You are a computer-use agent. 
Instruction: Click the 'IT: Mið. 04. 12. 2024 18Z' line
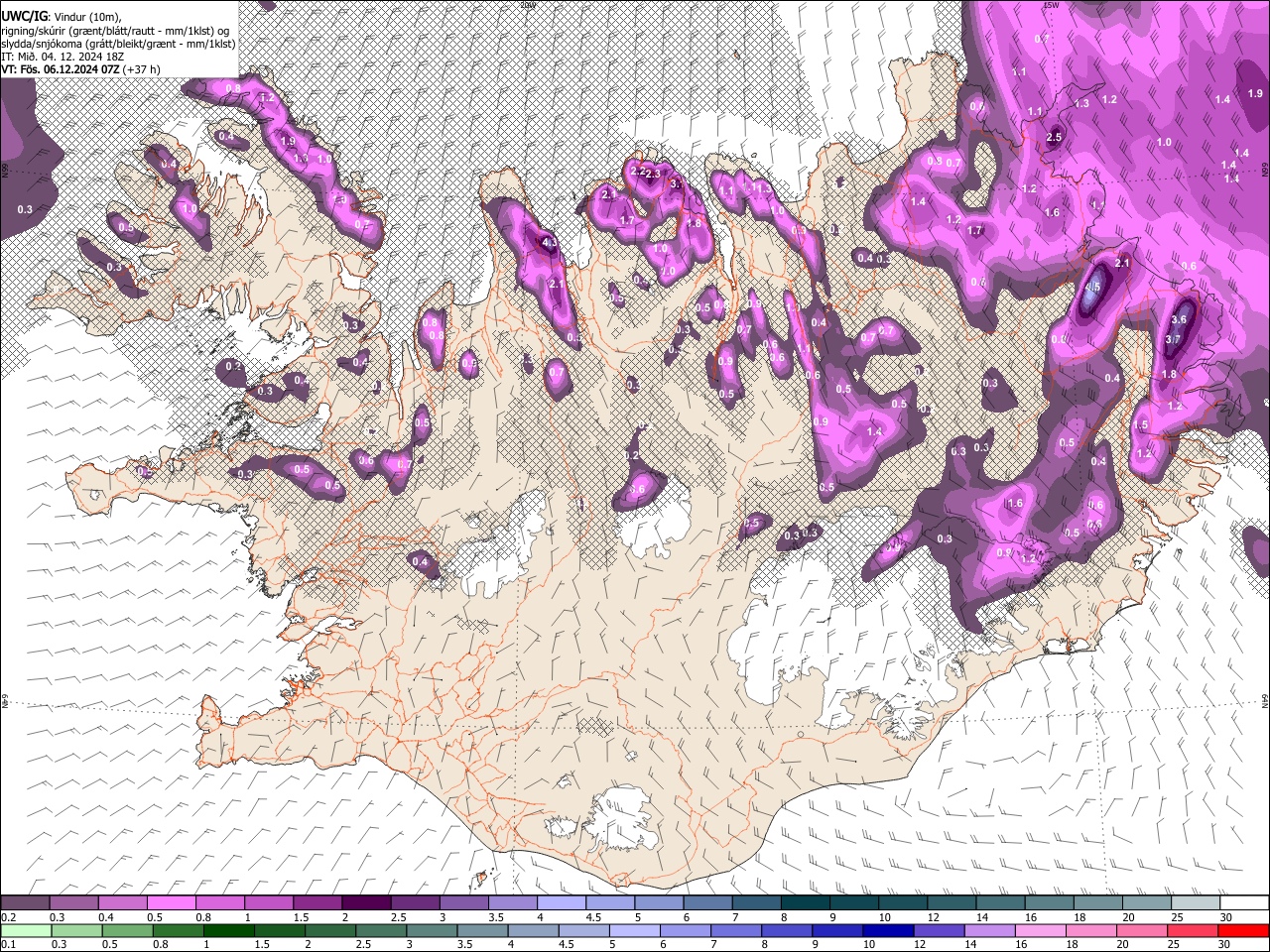click(x=63, y=58)
